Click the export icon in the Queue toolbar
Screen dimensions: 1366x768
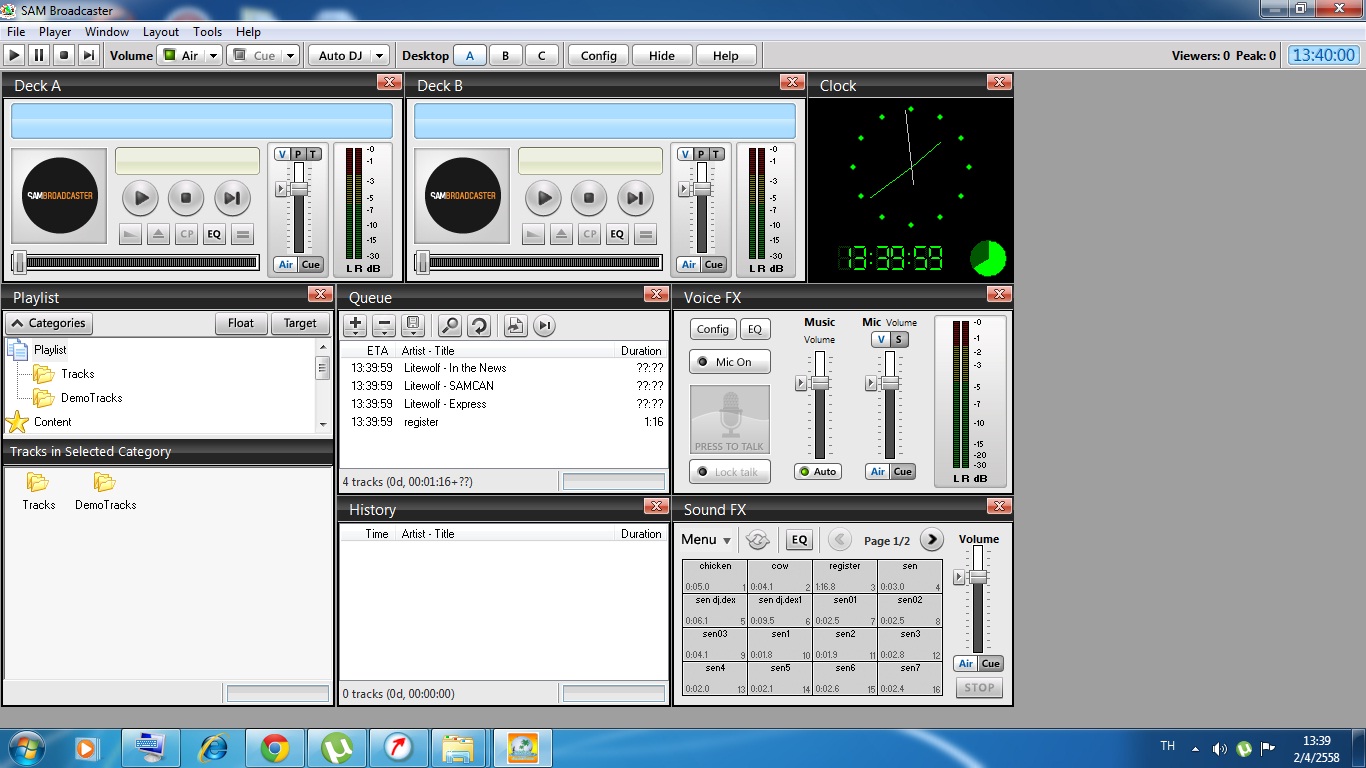pyautogui.click(x=515, y=325)
